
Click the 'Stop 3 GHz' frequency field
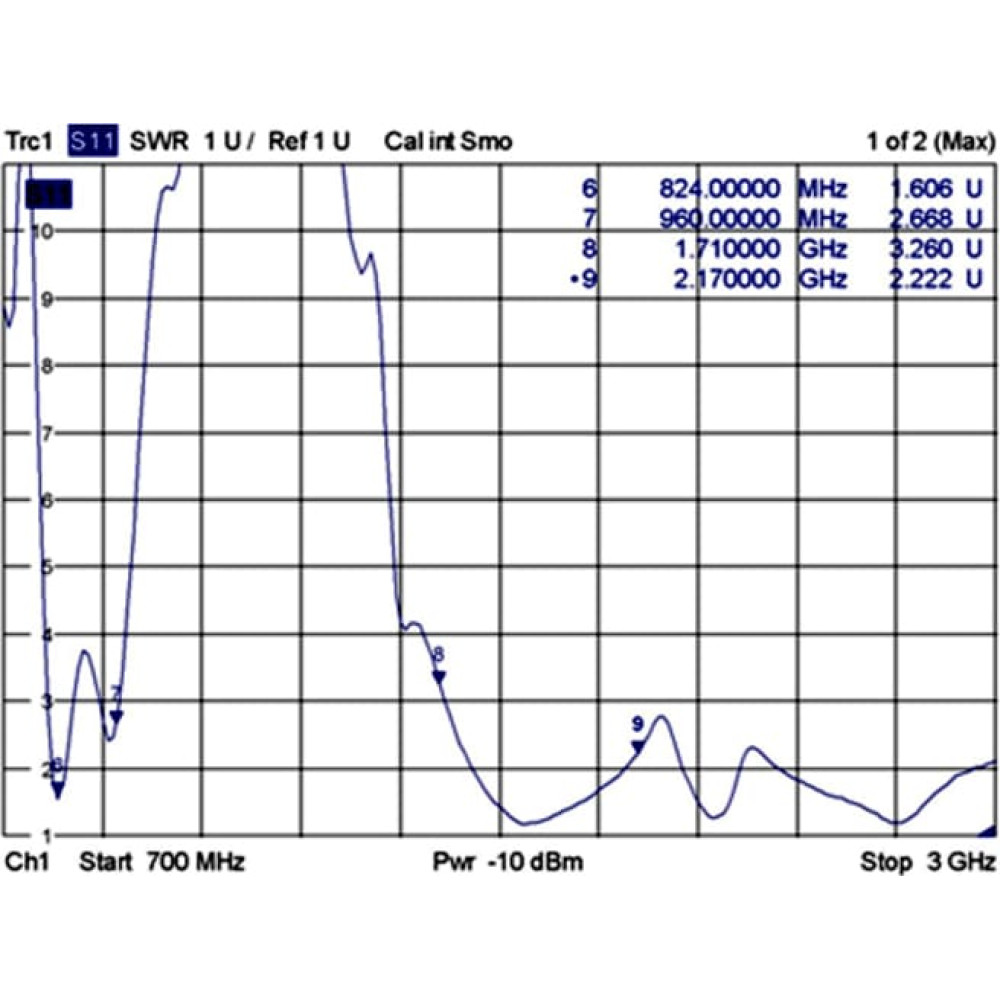click(928, 862)
